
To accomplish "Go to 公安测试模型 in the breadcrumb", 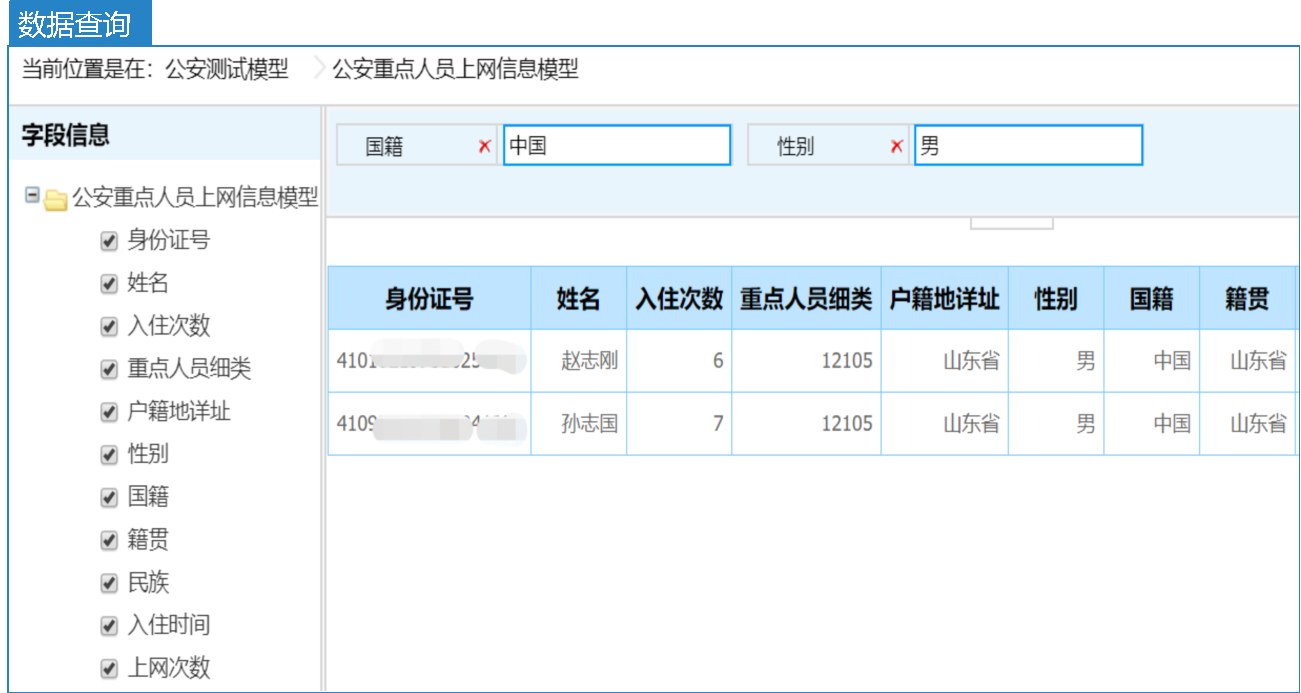I will tap(227, 70).
